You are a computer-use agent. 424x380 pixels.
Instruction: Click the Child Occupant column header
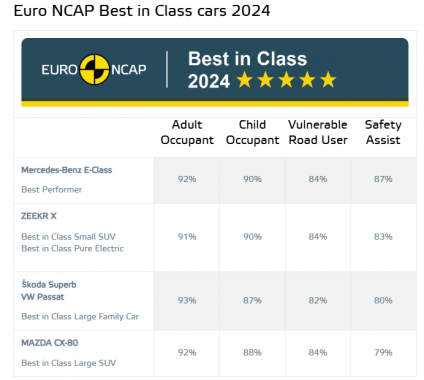coord(252,132)
